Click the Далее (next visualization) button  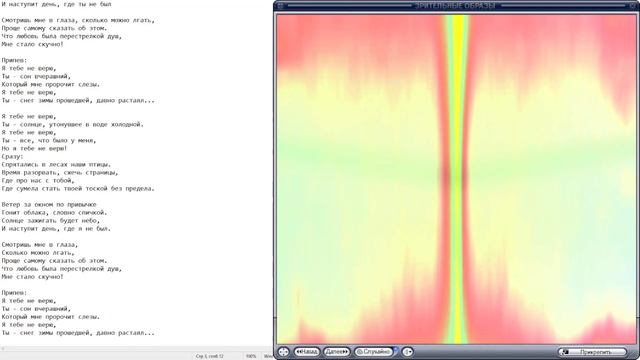point(336,351)
